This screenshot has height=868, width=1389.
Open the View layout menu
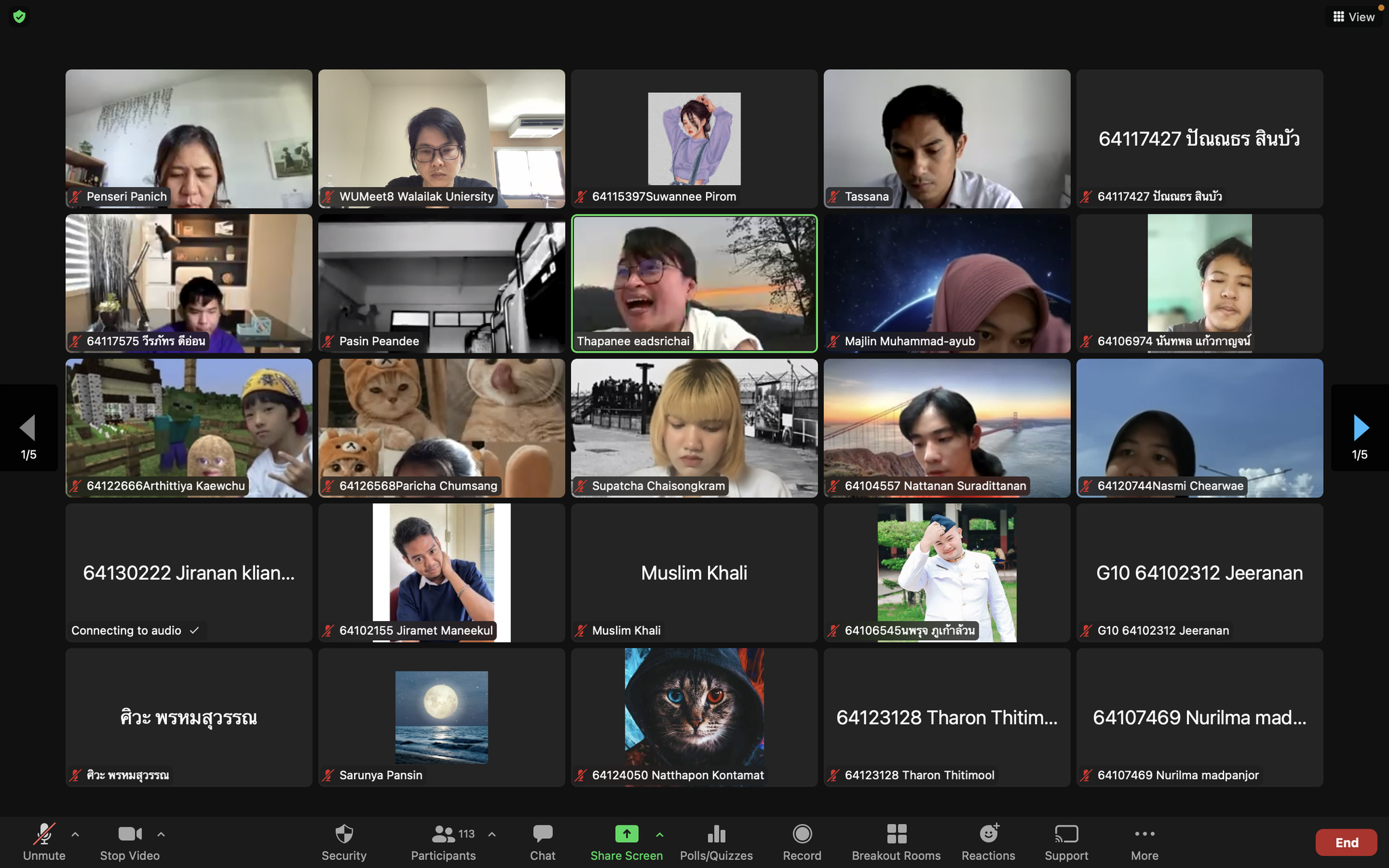click(1354, 17)
